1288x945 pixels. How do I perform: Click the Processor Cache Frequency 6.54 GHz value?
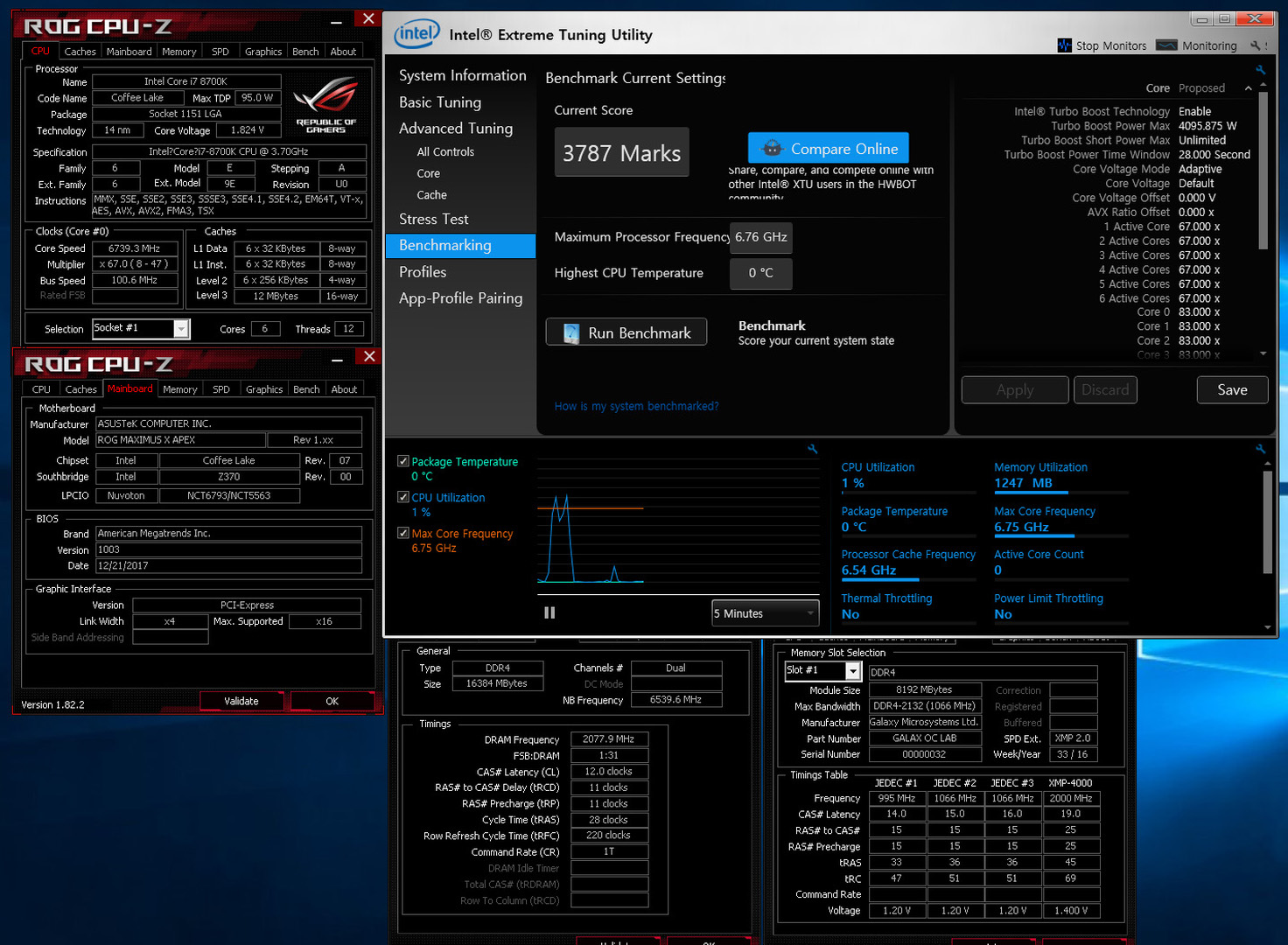(x=869, y=570)
